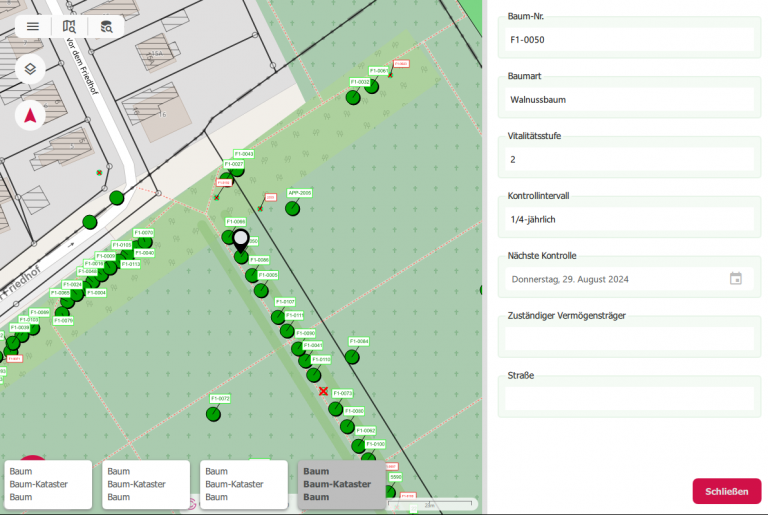The image size is (768, 515).
Task: Click the 20m map scale bar
Action: click(430, 504)
